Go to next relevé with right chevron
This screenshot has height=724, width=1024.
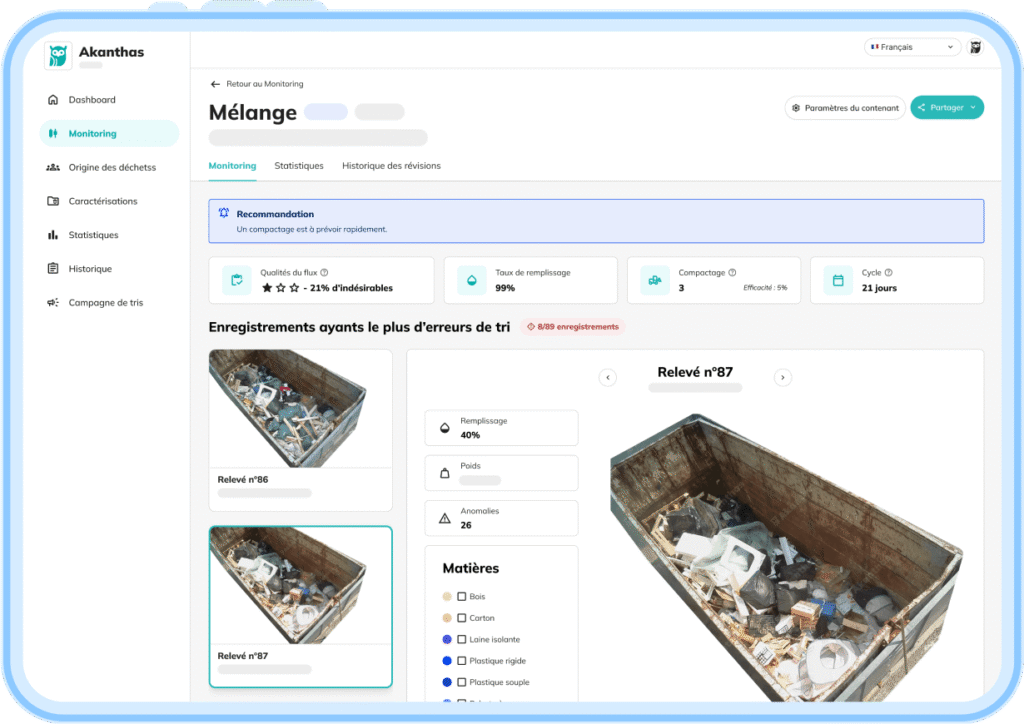(782, 377)
